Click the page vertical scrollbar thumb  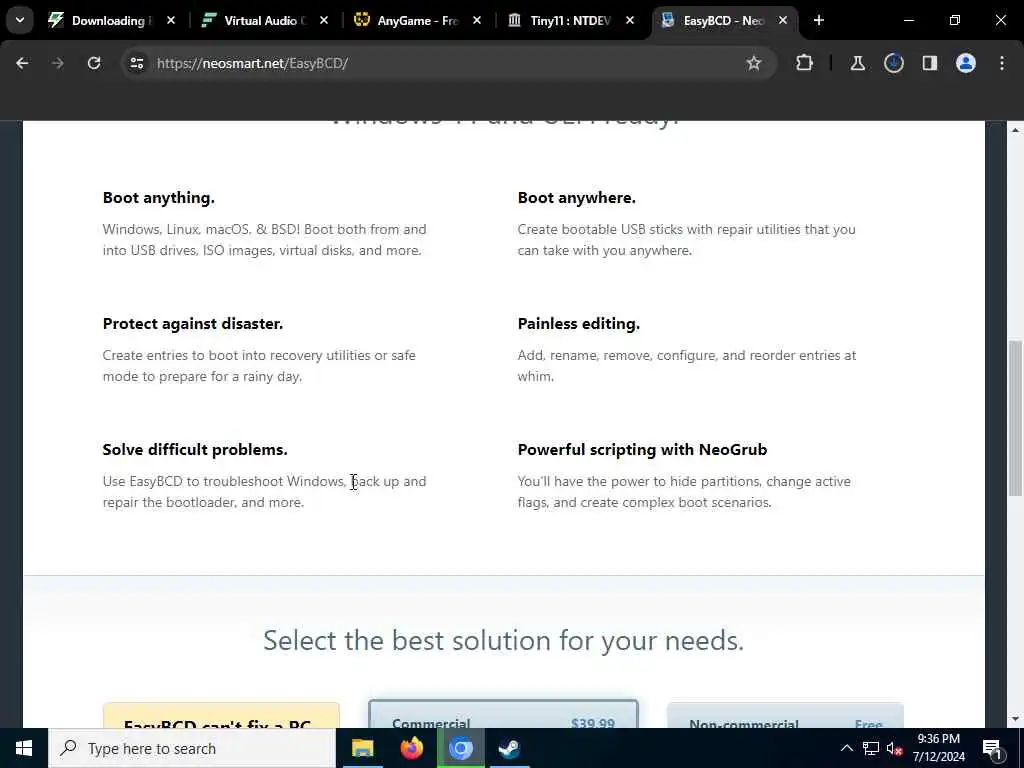1015,418
